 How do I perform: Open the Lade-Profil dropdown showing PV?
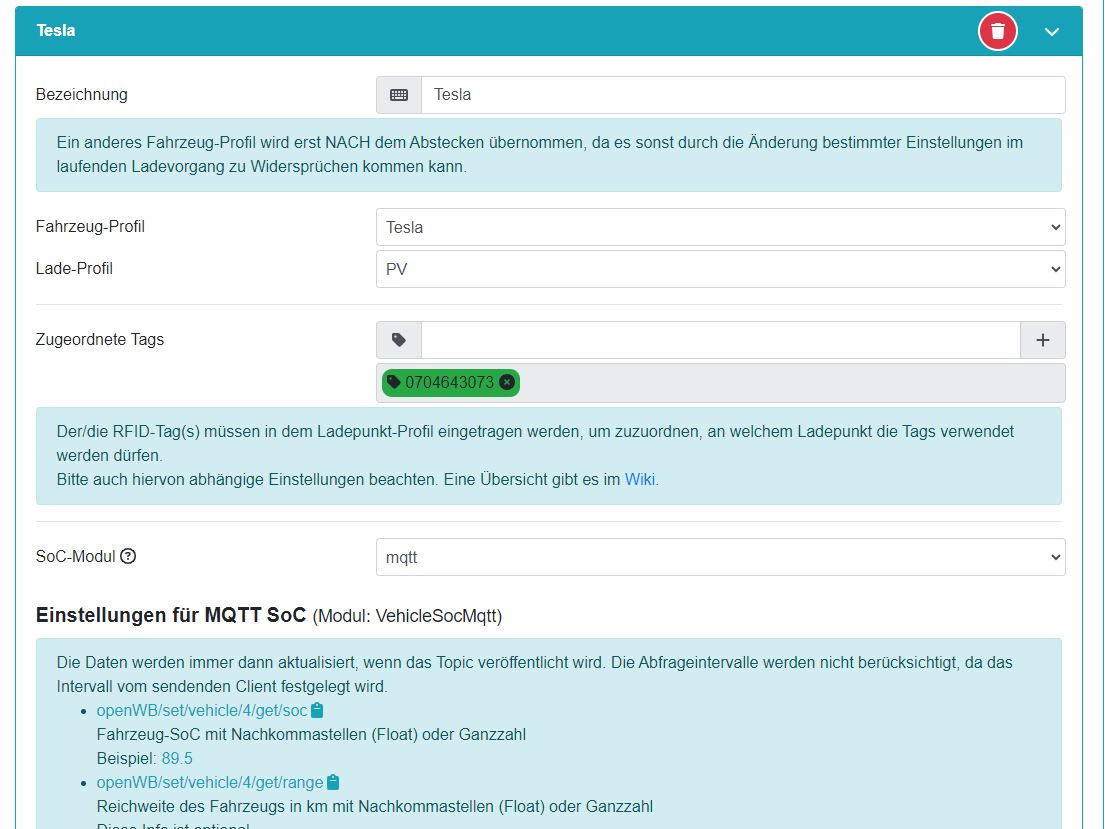click(x=720, y=269)
